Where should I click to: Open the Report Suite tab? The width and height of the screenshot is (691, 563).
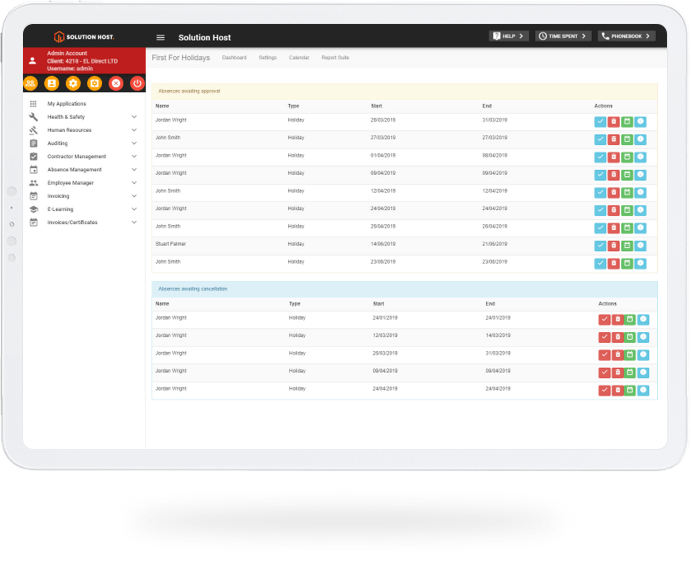point(335,58)
